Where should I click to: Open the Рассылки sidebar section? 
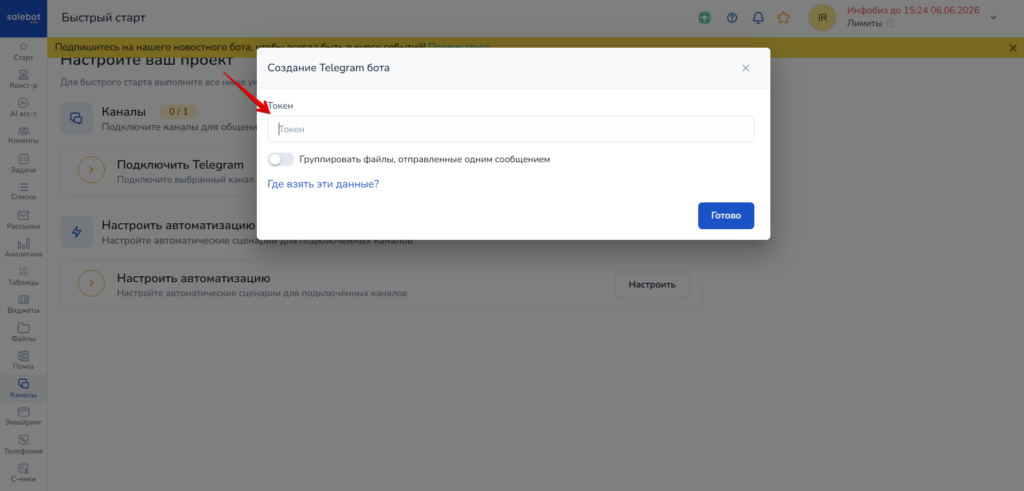(x=24, y=220)
